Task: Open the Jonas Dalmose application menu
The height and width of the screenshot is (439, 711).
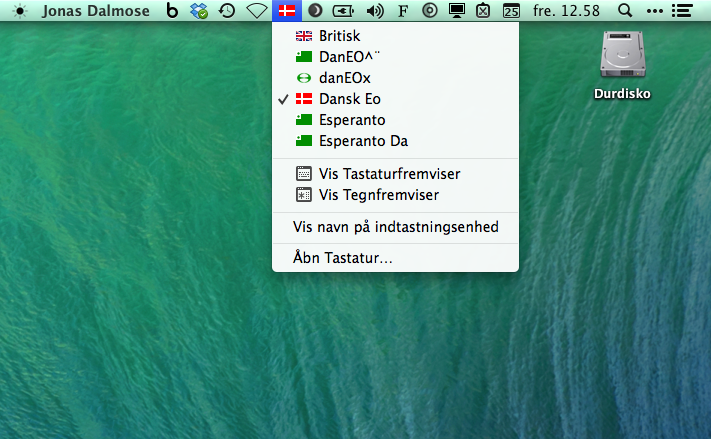Action: coord(95,12)
